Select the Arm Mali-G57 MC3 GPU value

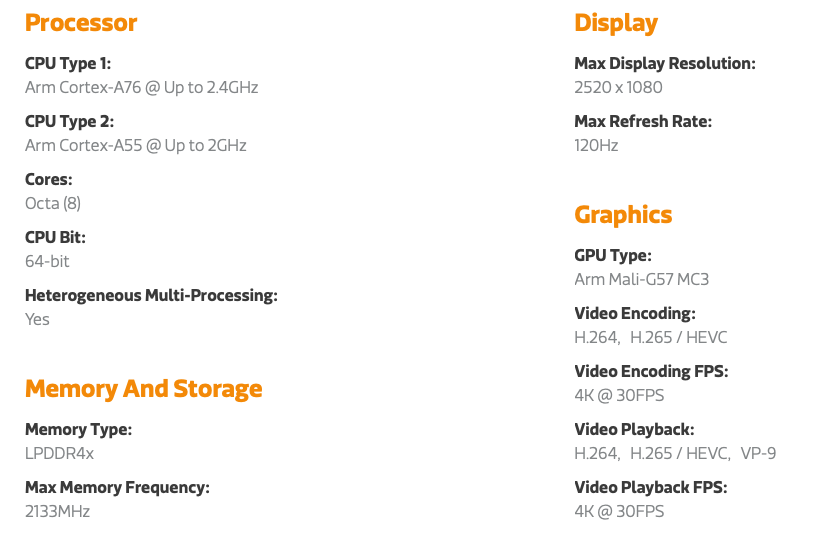pos(641,279)
